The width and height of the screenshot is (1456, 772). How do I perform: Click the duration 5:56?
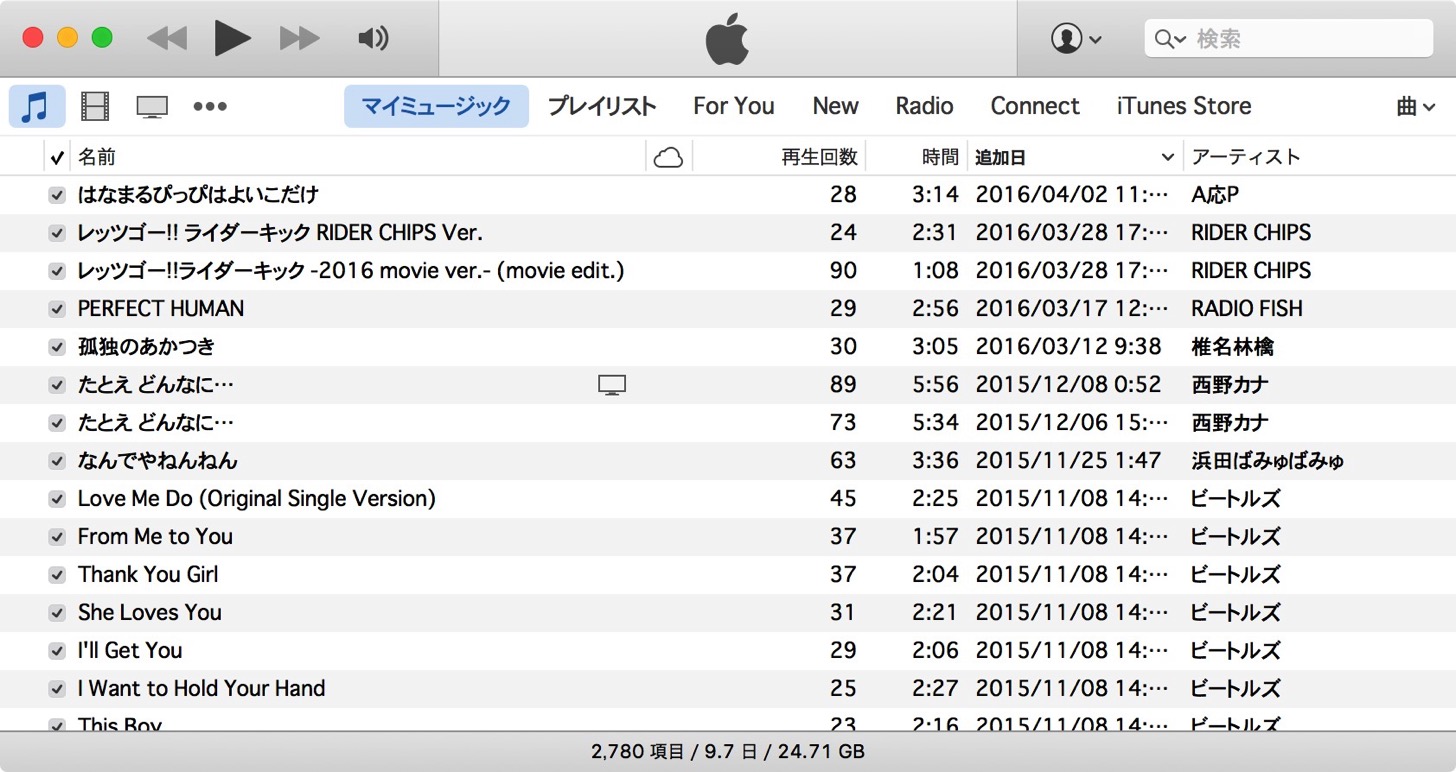(935, 384)
